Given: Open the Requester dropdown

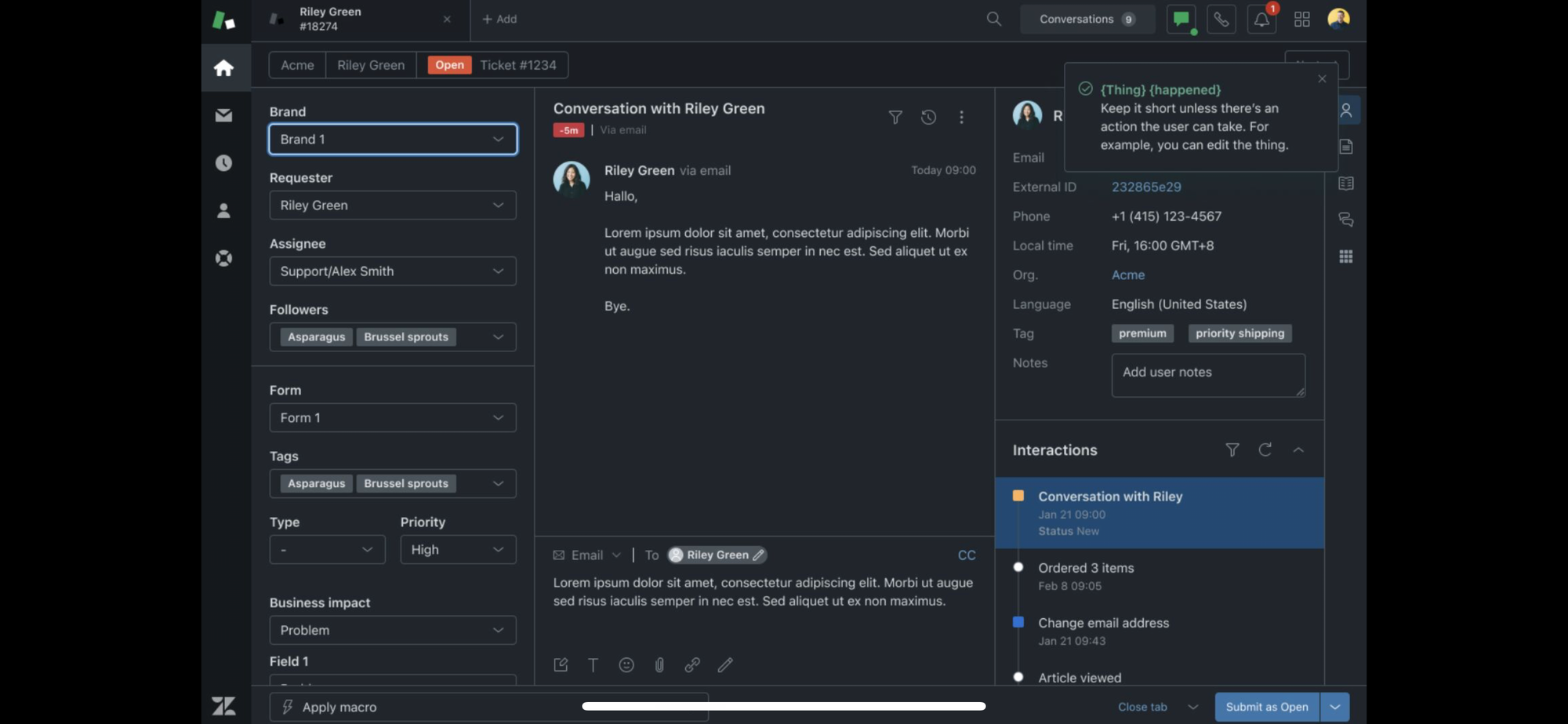Looking at the screenshot, I should pos(393,206).
